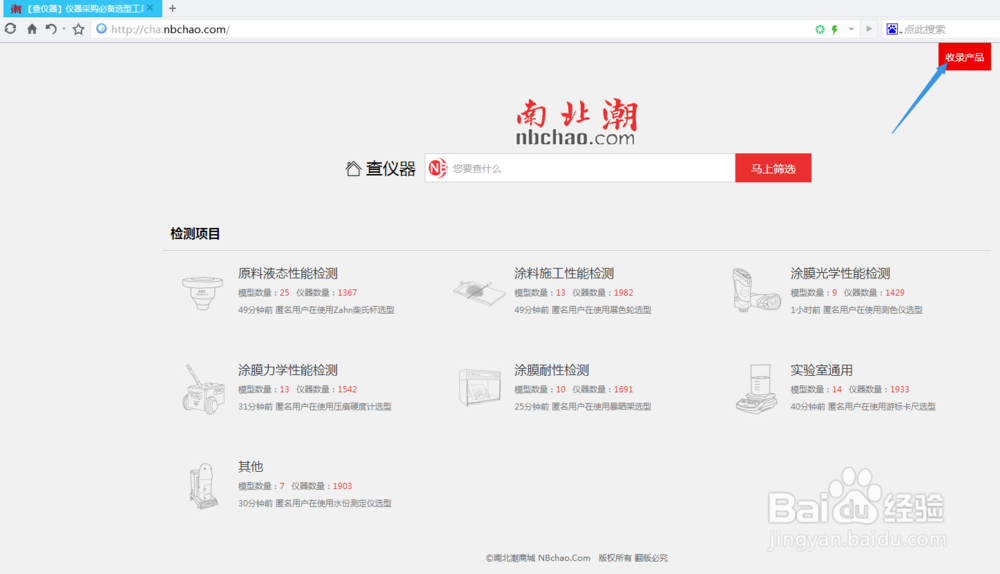Click the NB logo icon in search box

click(x=438, y=168)
